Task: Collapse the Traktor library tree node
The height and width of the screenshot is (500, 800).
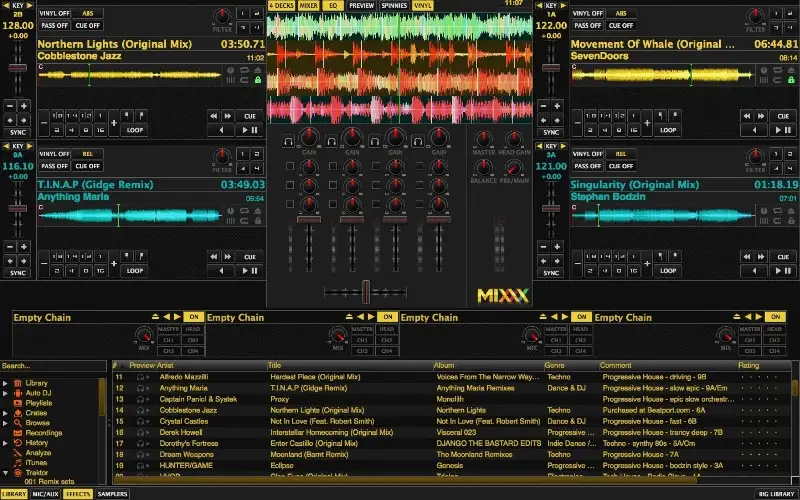Action: point(5,471)
